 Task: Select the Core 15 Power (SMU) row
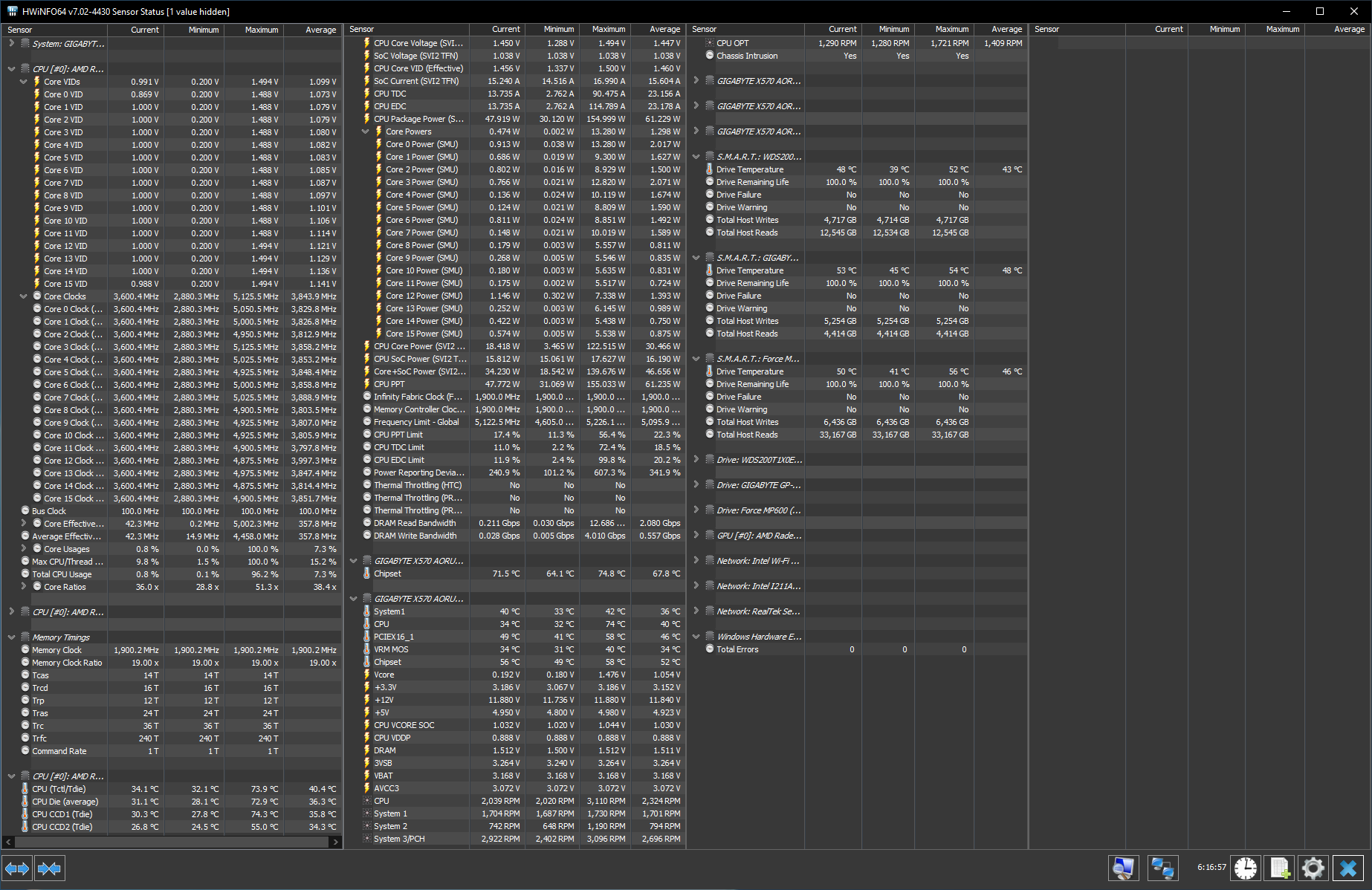tap(521, 334)
